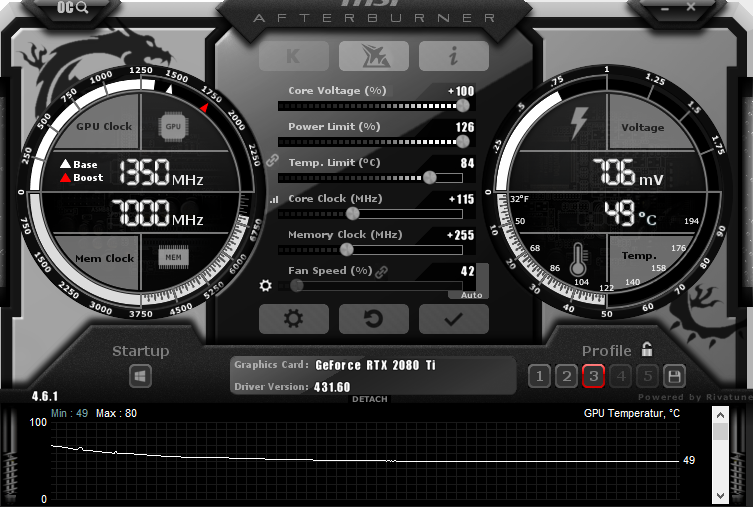This screenshot has height=507, width=753.
Task: Click the GeForce RTX 2080 Ti text
Action: (x=375, y=365)
